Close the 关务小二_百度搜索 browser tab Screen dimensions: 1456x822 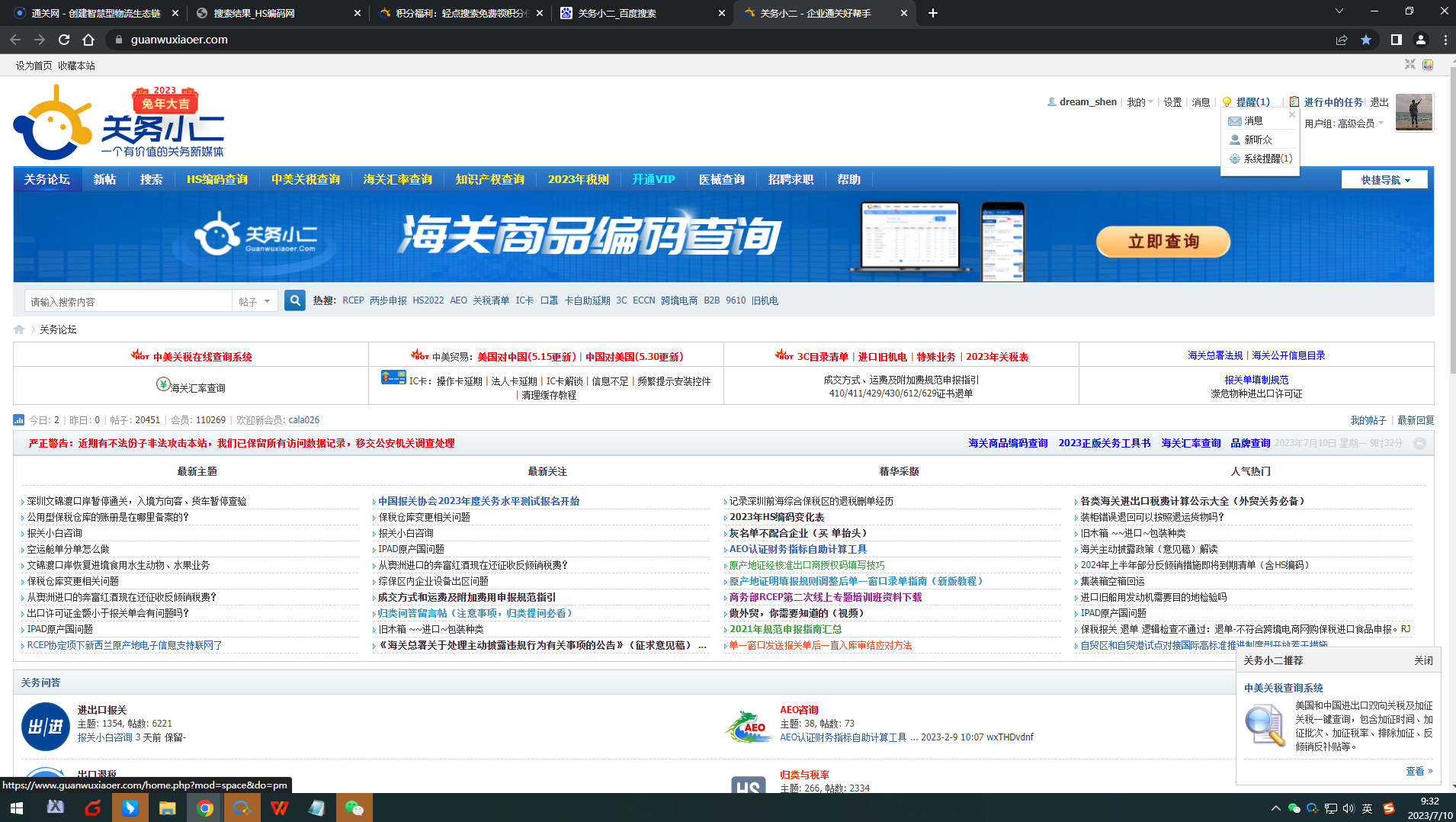click(x=721, y=13)
